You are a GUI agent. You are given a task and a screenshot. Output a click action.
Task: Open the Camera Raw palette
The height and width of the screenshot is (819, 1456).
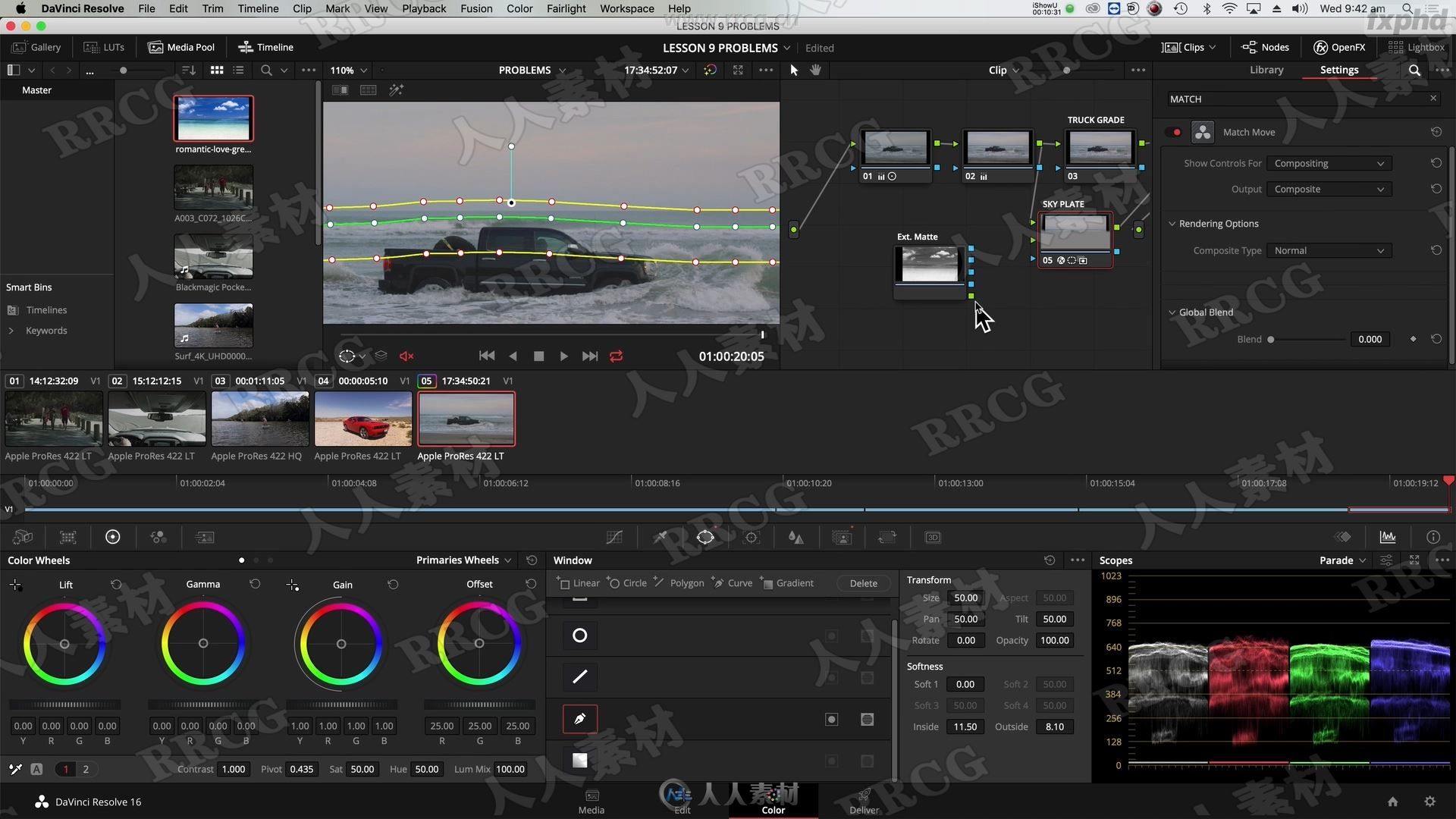23,537
